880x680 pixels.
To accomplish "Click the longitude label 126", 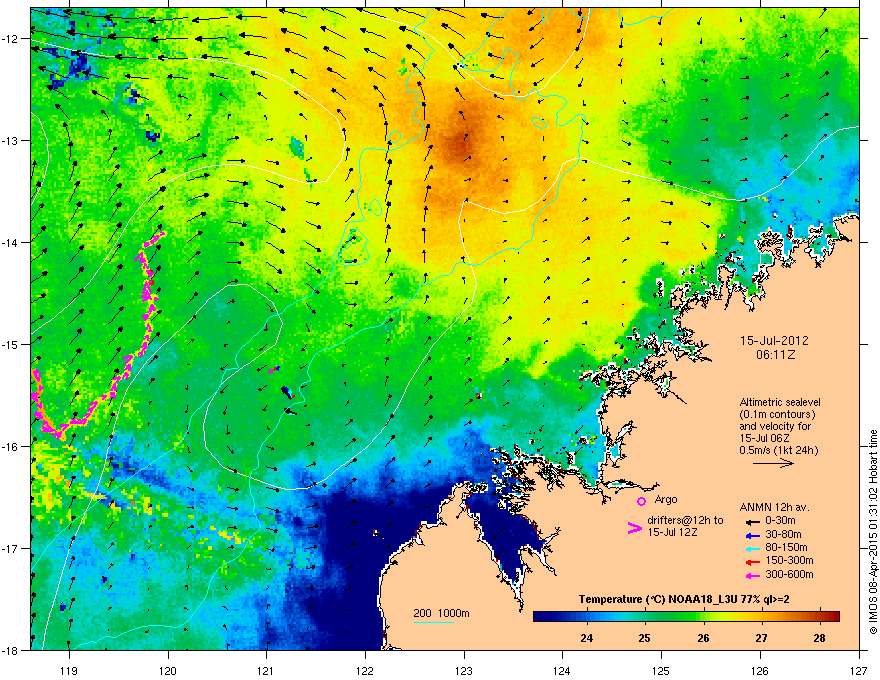I will [x=760, y=670].
